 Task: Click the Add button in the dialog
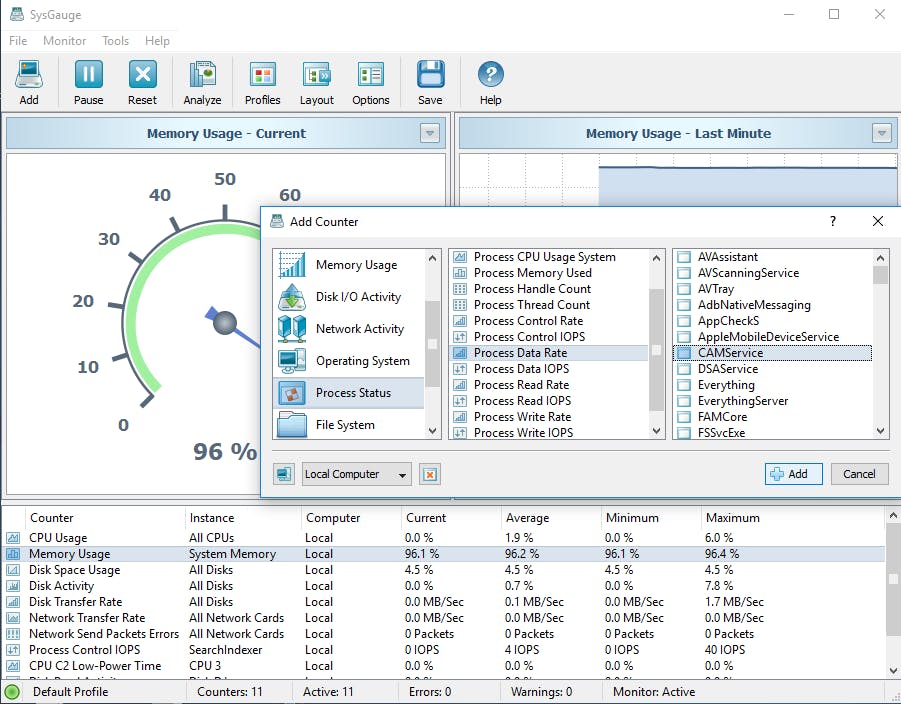point(793,474)
